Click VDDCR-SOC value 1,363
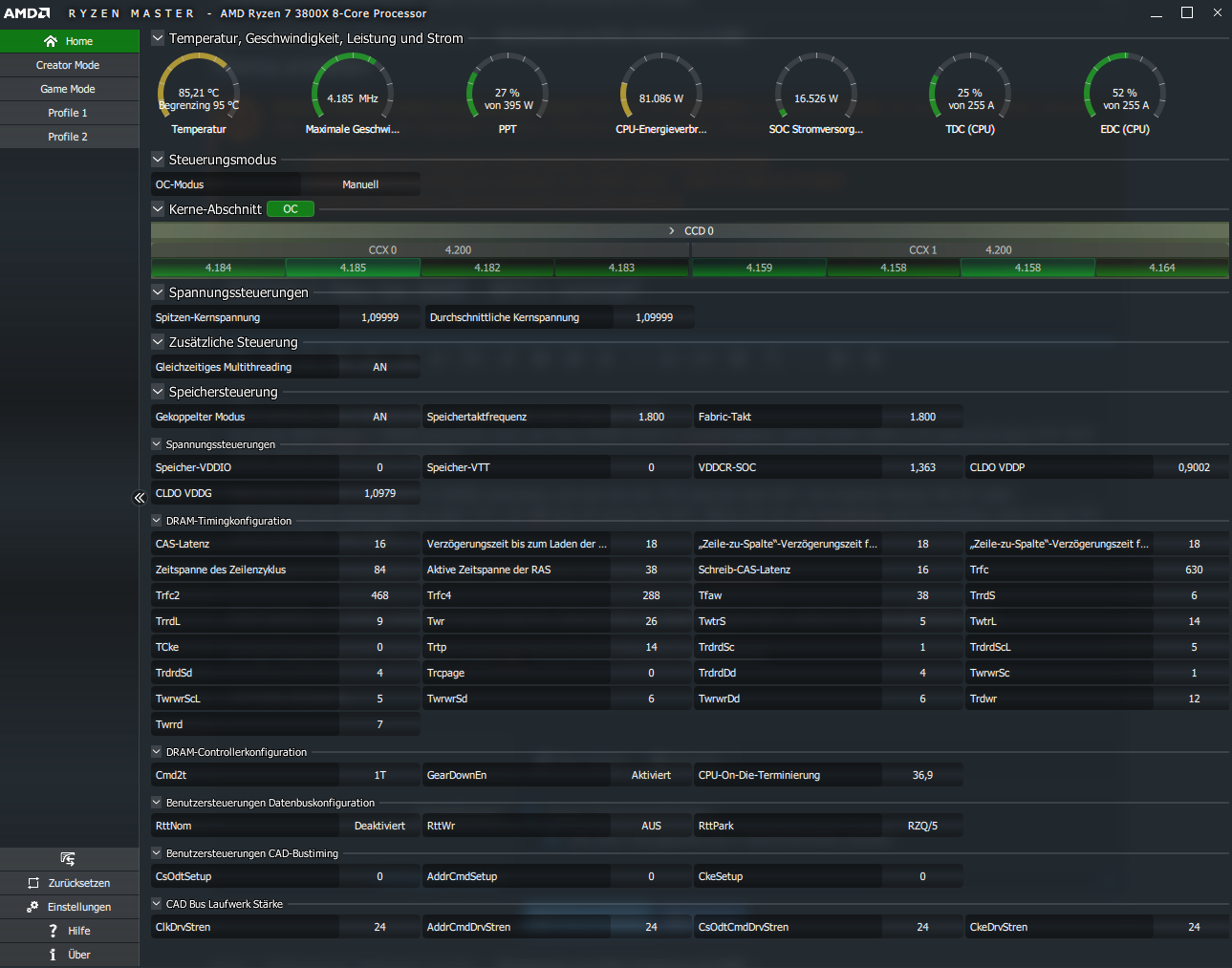The height and width of the screenshot is (968, 1232). [922, 467]
